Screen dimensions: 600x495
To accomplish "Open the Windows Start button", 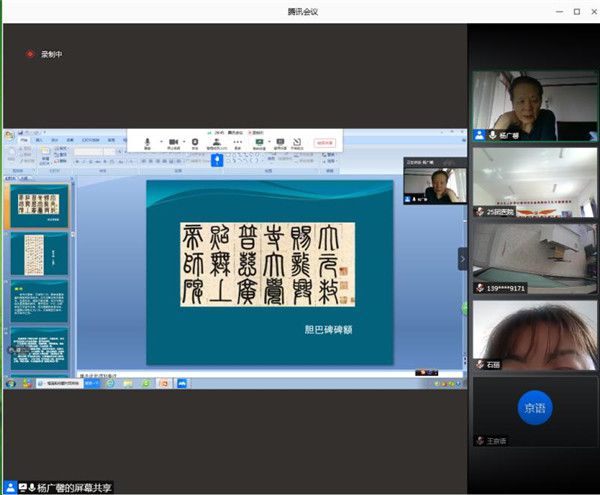I will pyautogui.click(x=11, y=383).
